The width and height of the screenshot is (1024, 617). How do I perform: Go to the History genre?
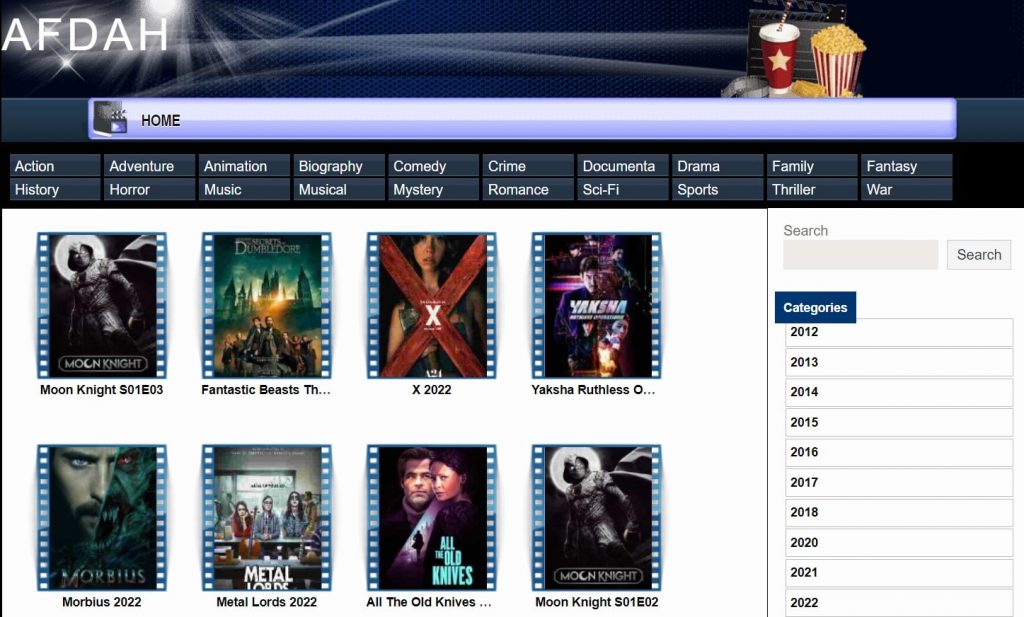(55, 189)
